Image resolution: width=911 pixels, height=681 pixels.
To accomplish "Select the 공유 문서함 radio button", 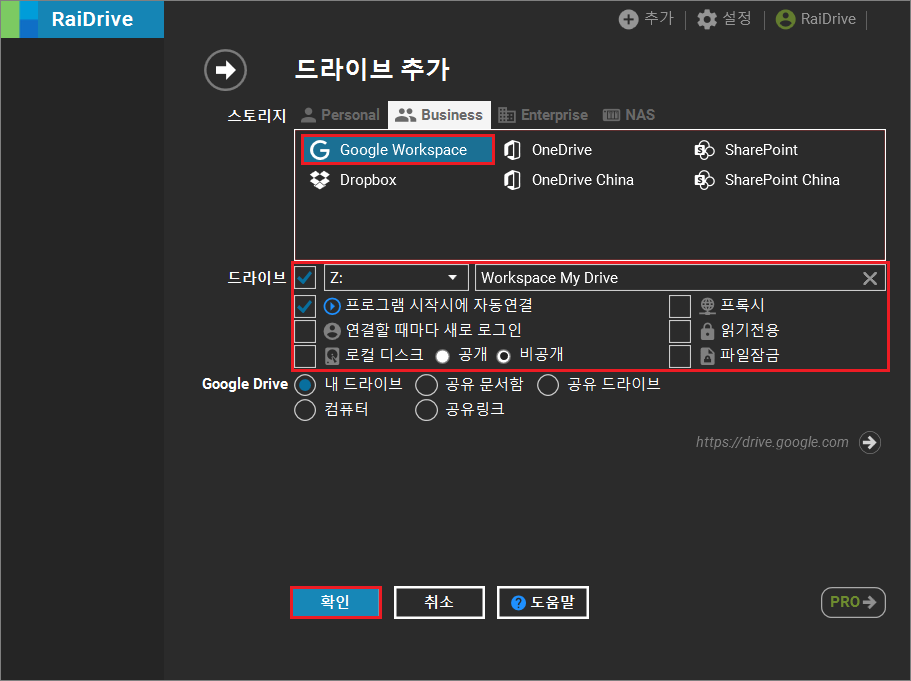I will click(426, 385).
